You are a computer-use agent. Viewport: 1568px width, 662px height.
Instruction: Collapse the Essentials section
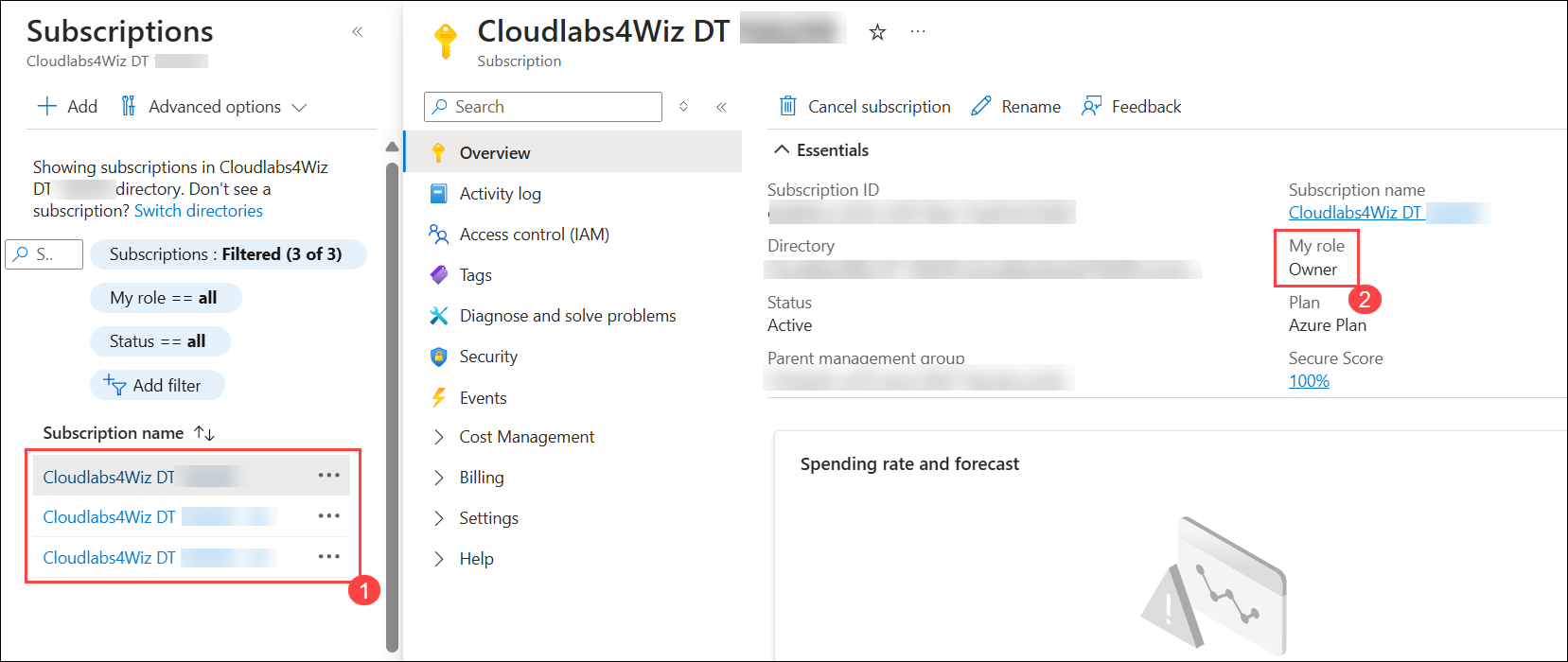[x=782, y=149]
